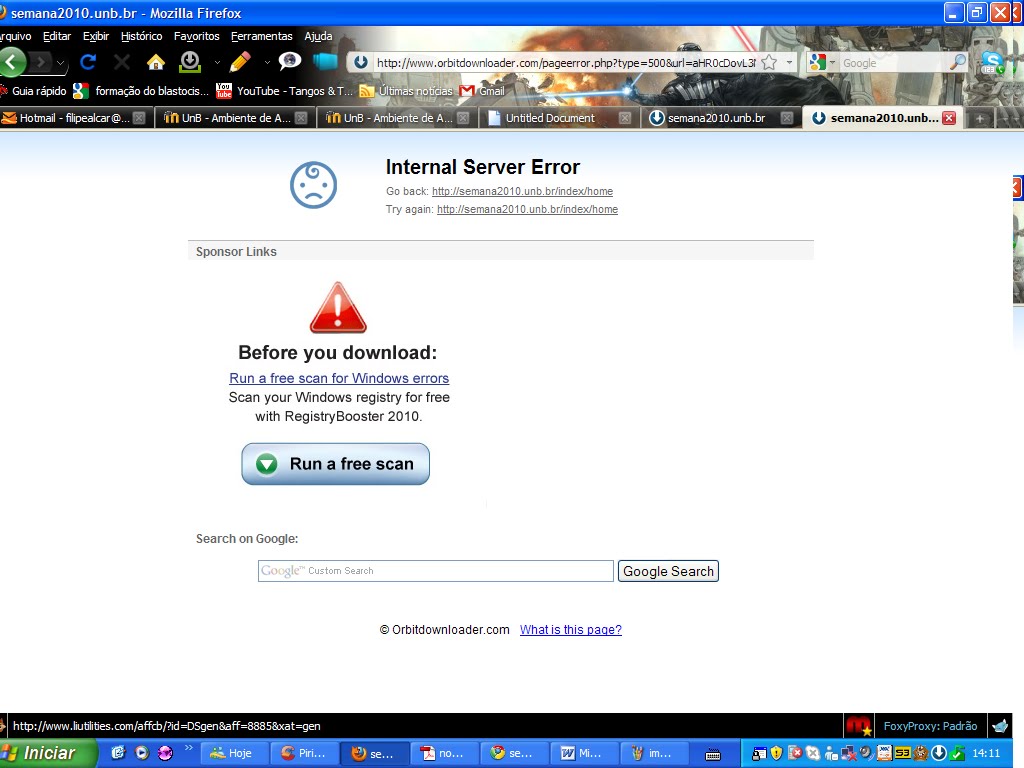This screenshot has height=768, width=1024.
Task: Open the Gmail bookmark
Action: [x=482, y=91]
